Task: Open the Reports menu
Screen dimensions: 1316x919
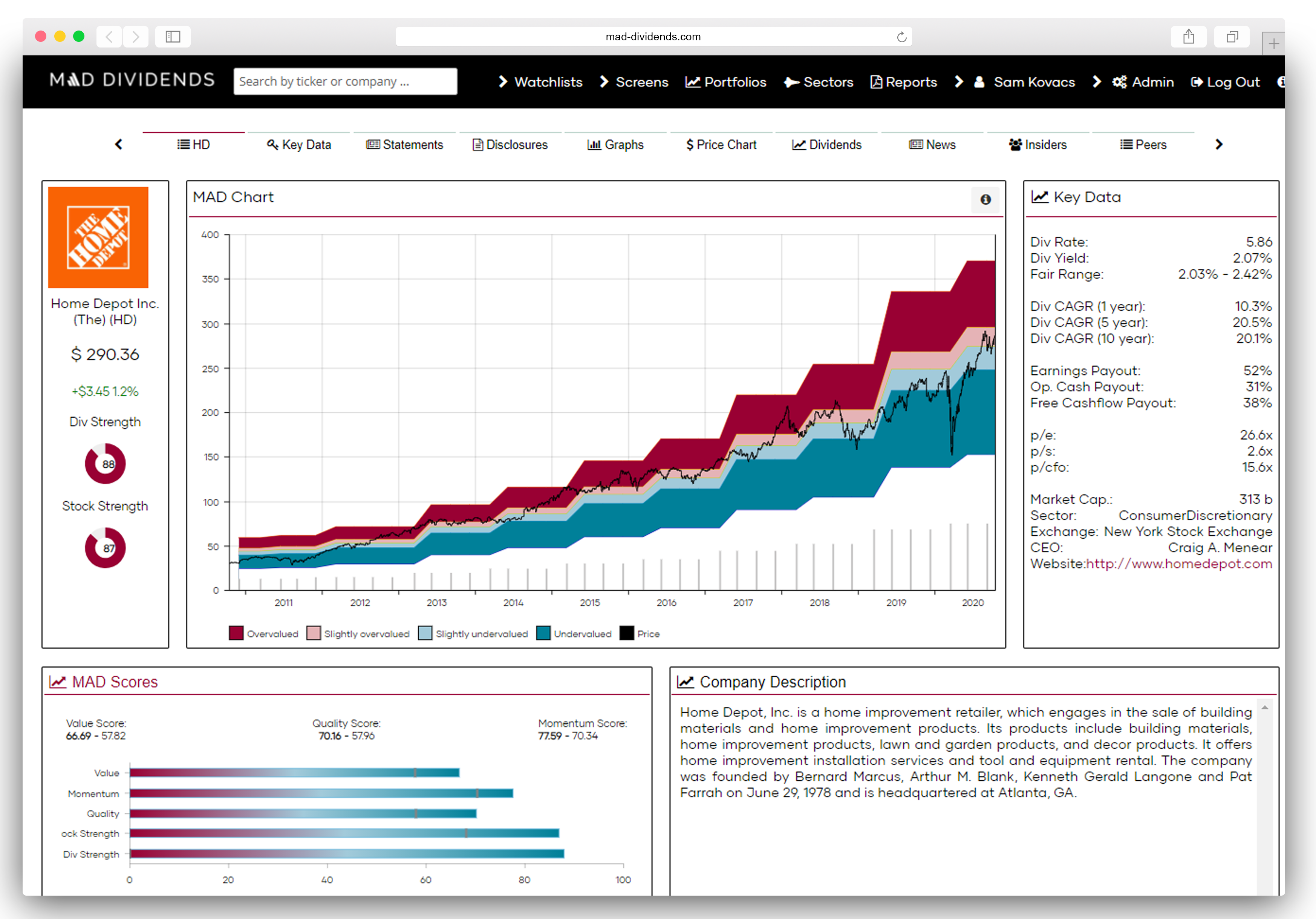Action: click(904, 82)
